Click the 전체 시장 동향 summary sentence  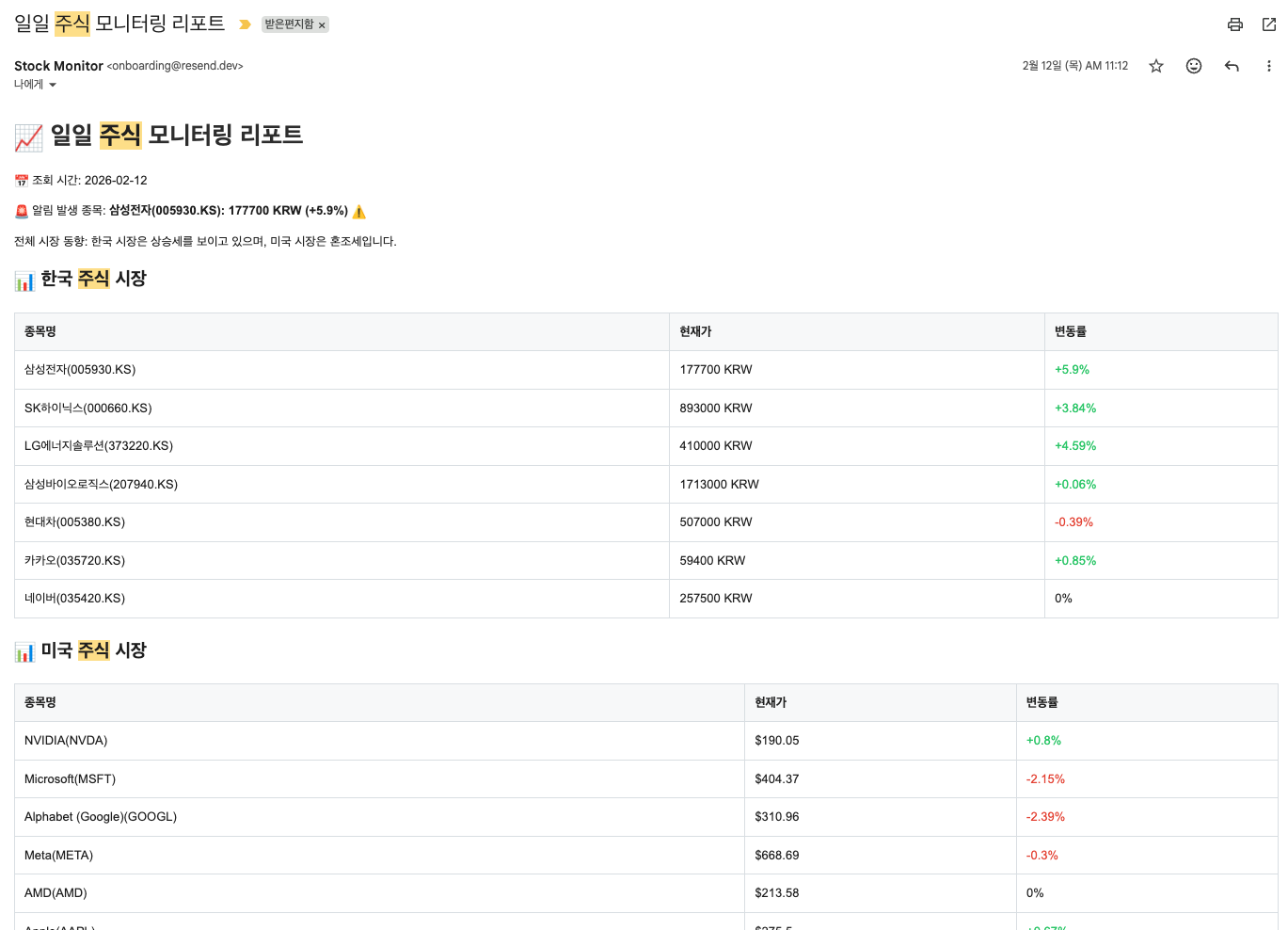click(x=205, y=241)
